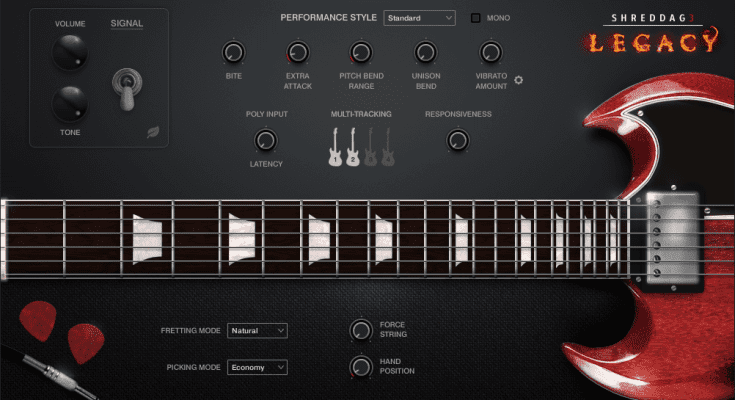Select the third multi-tracking guitar icon
735x400 pixels.
coord(371,147)
